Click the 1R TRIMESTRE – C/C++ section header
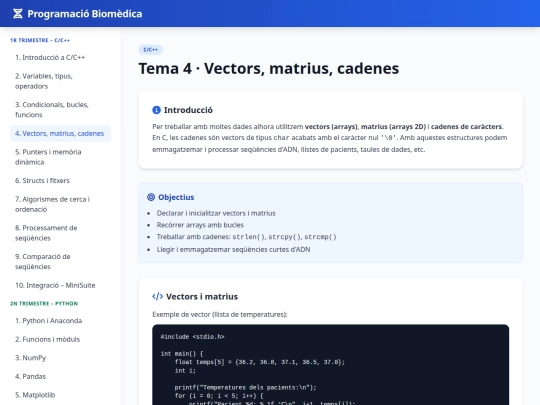Viewport: 540px width, 405px height. click(40, 40)
